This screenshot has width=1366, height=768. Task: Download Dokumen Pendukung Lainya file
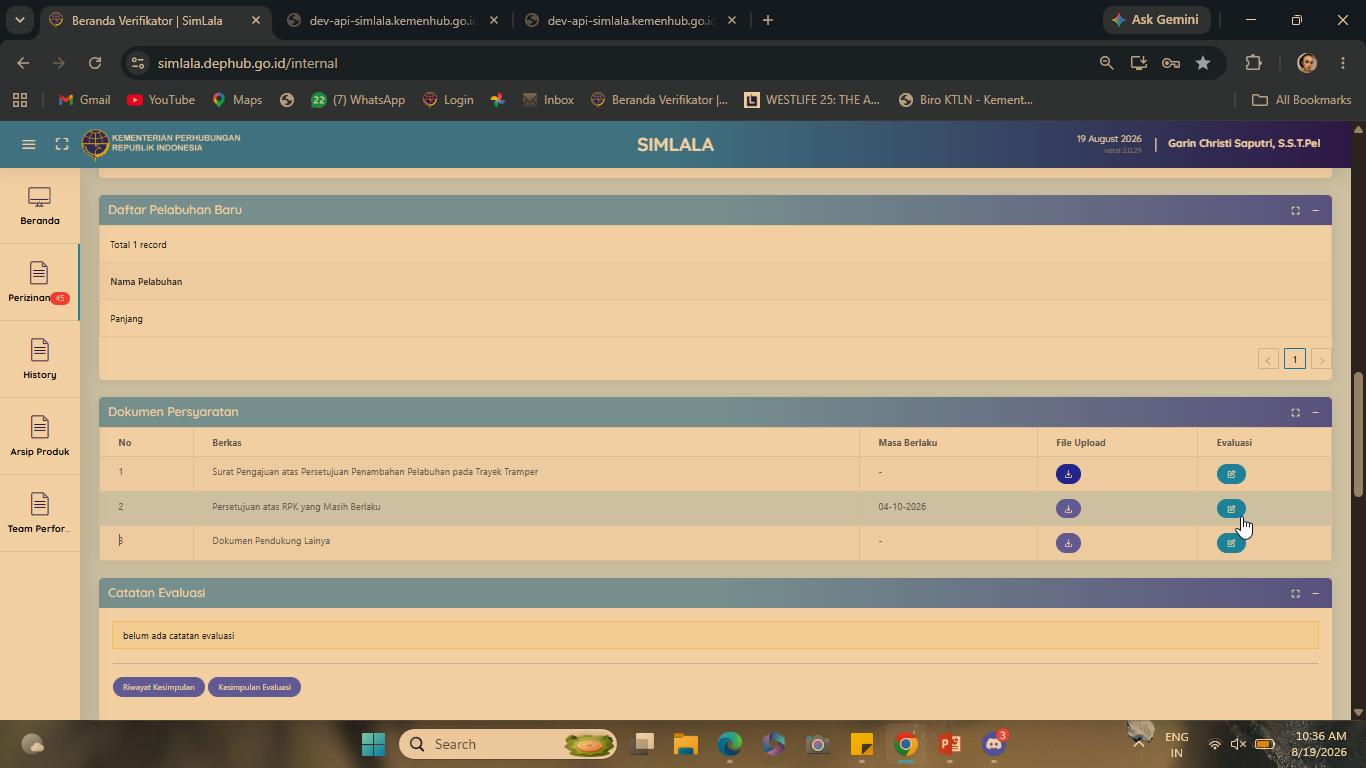point(1068,543)
